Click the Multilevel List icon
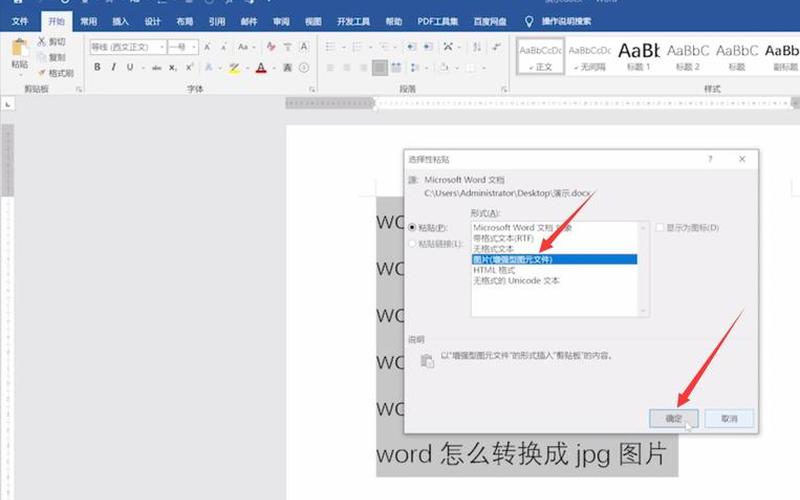This screenshot has height=500, width=800. 384,47
